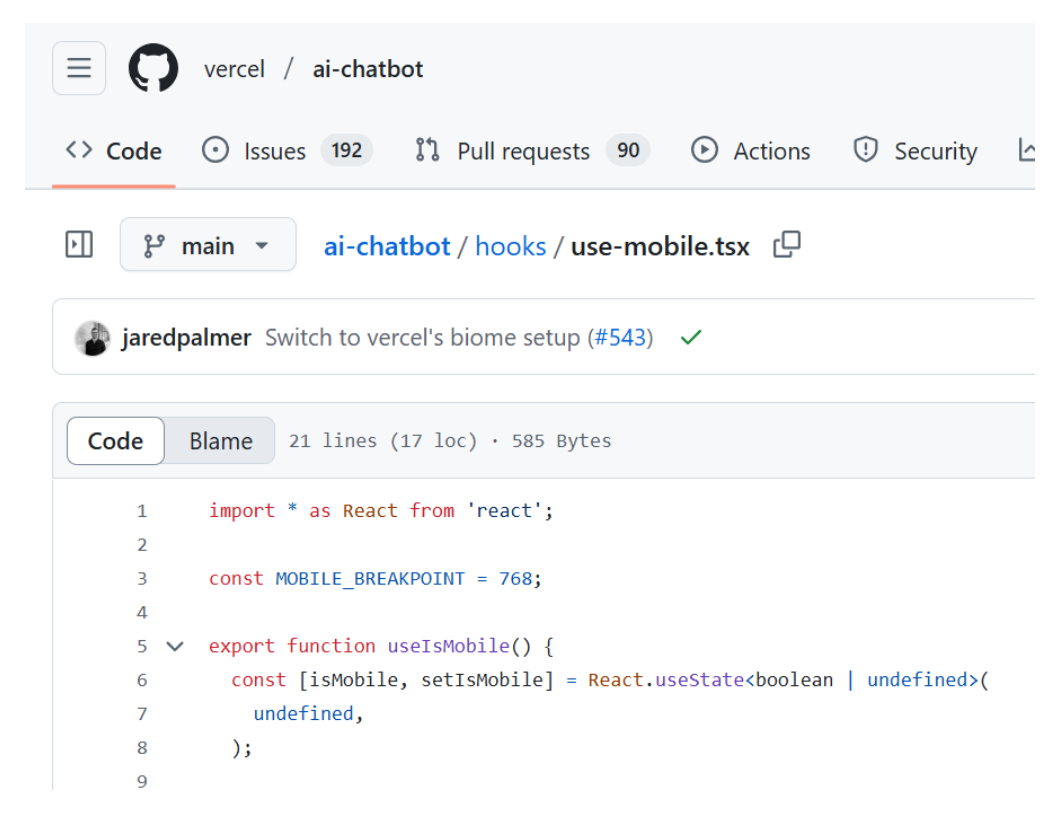This screenshot has width=1059, height=816.
Task: Open the hamburger navigation menu
Action: [79, 68]
